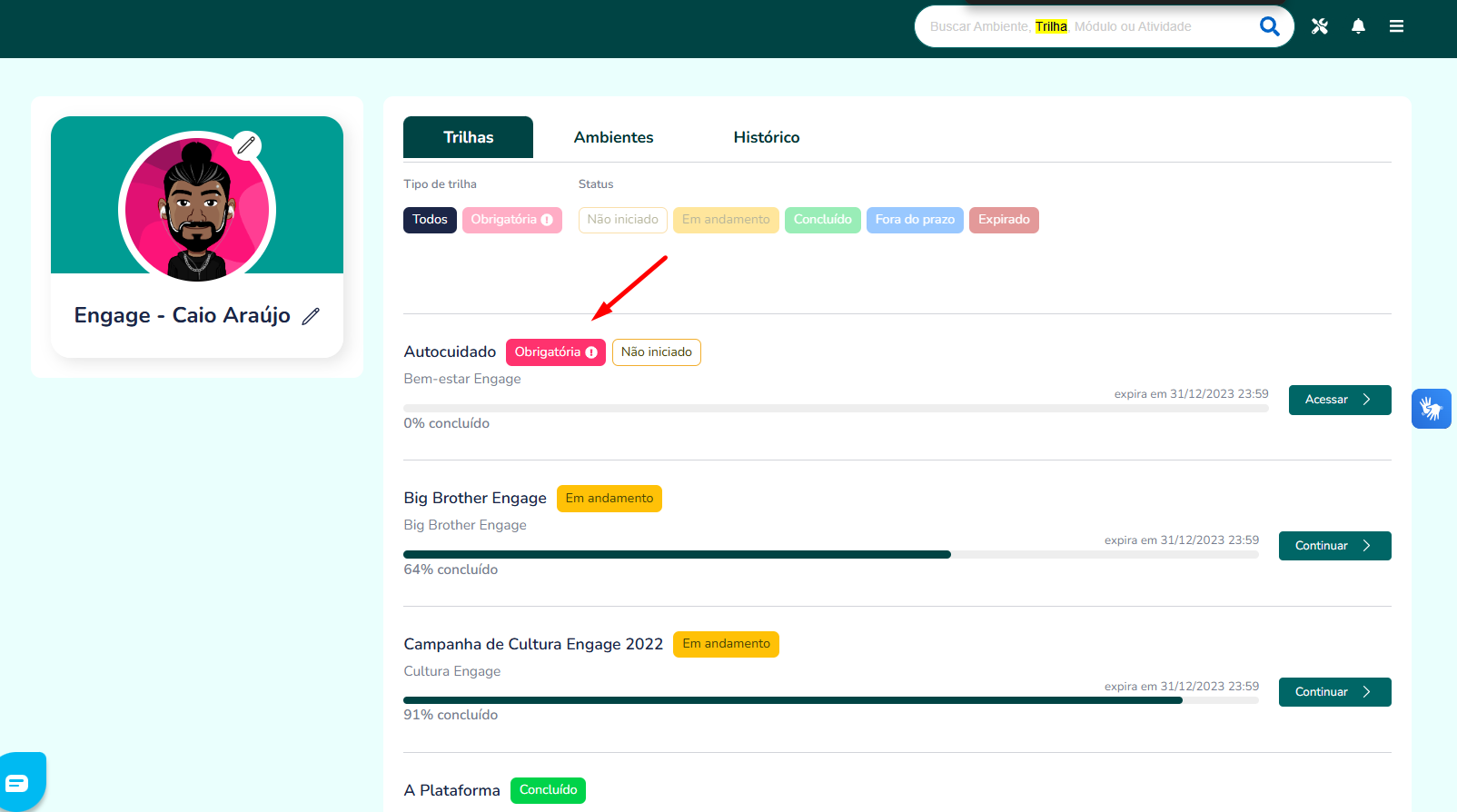Open the A Plataforma trail title
This screenshot has width=1457, height=812.
[x=451, y=790]
